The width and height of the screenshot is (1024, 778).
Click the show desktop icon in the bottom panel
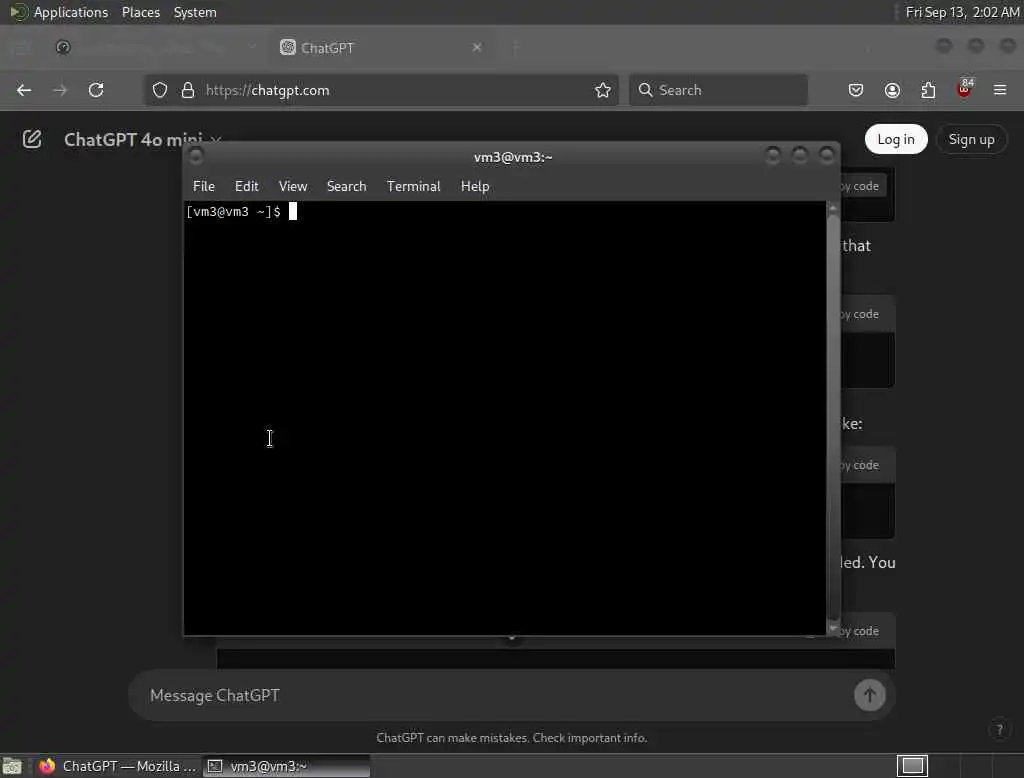[12, 766]
